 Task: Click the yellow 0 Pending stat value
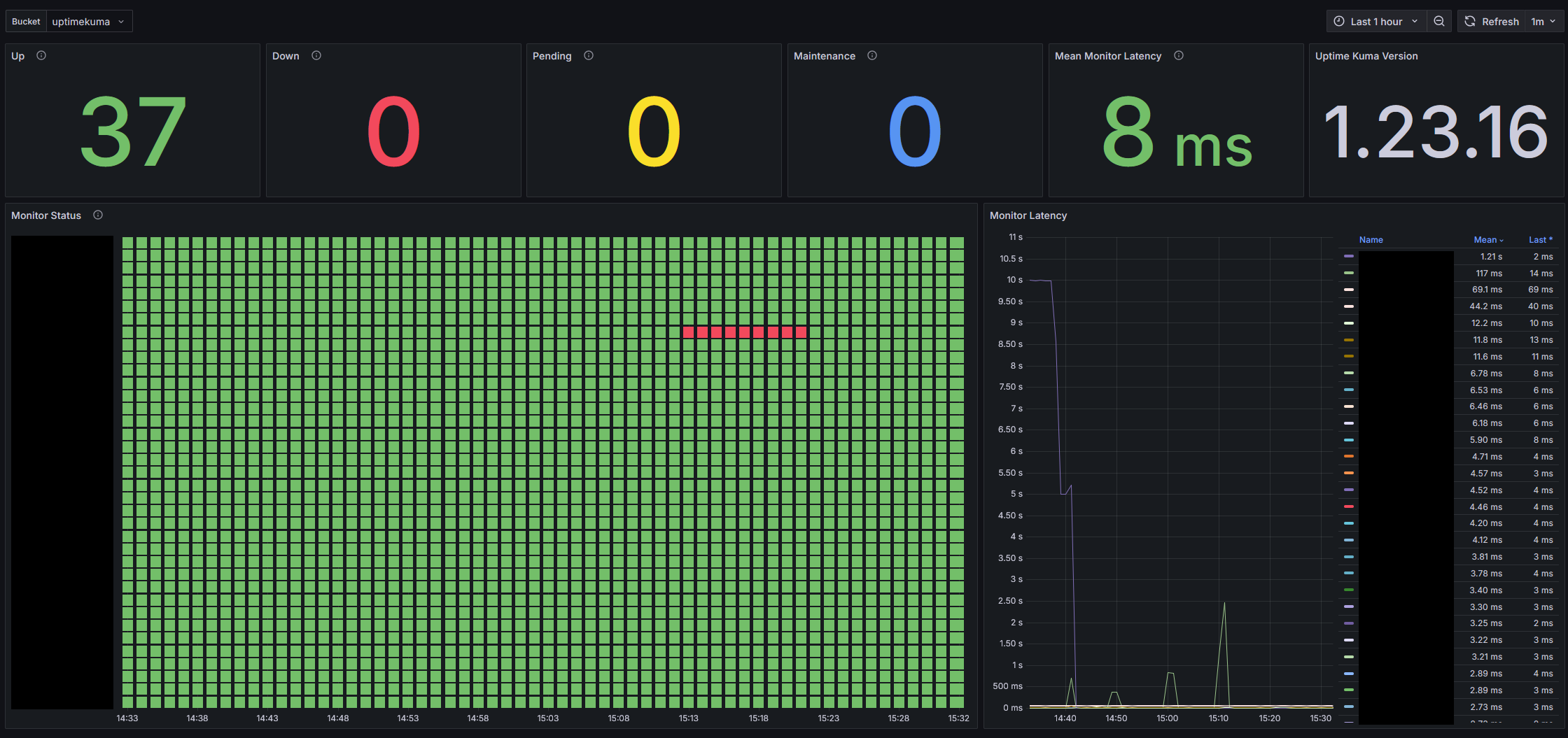[x=654, y=132]
